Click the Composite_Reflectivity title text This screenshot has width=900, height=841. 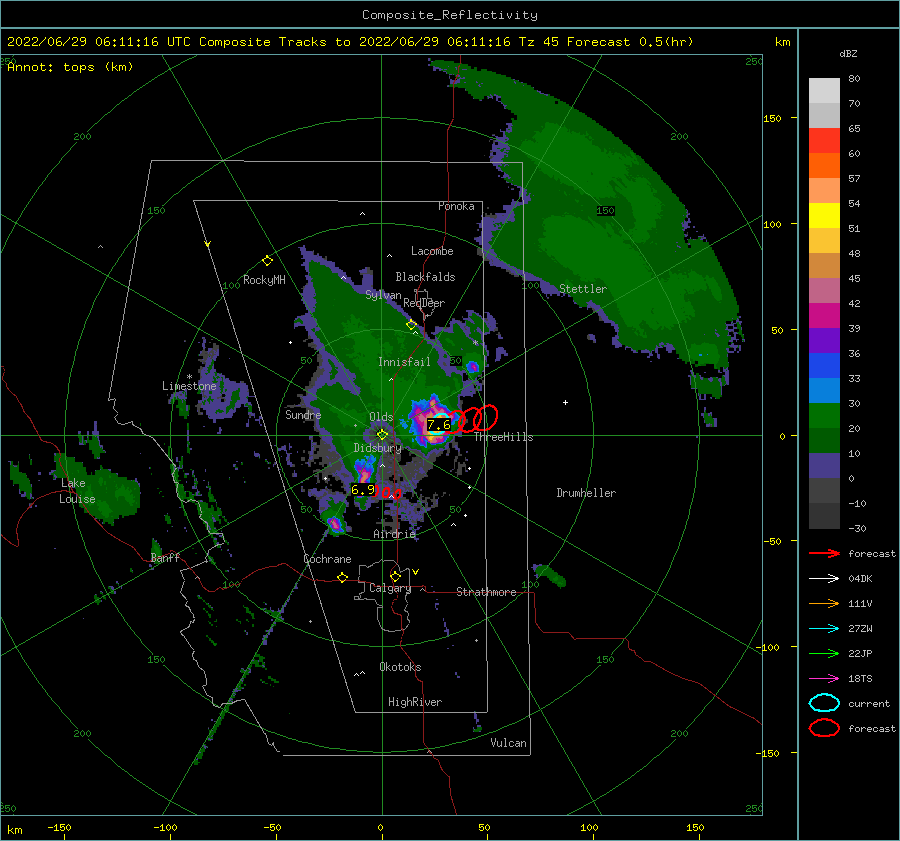pos(450,15)
